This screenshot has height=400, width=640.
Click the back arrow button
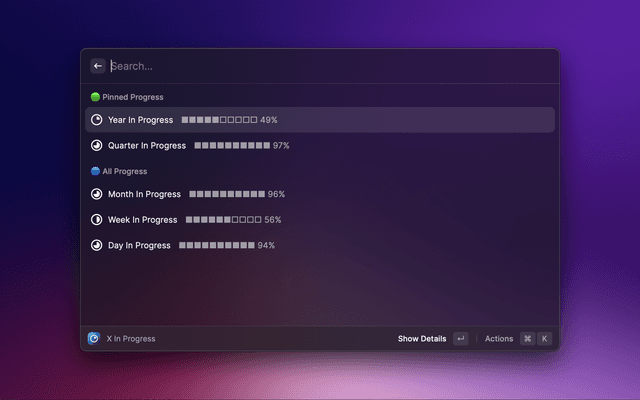[98, 66]
